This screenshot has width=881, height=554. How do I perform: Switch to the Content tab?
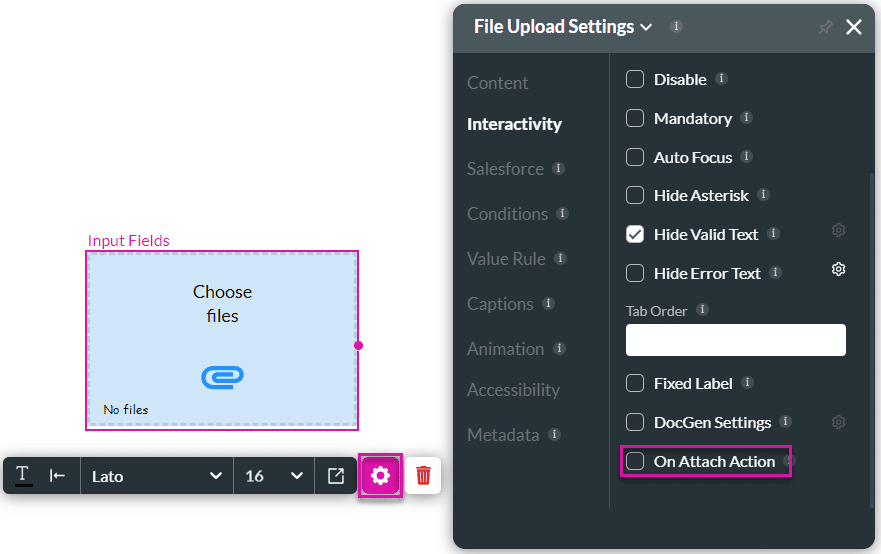coord(497,83)
